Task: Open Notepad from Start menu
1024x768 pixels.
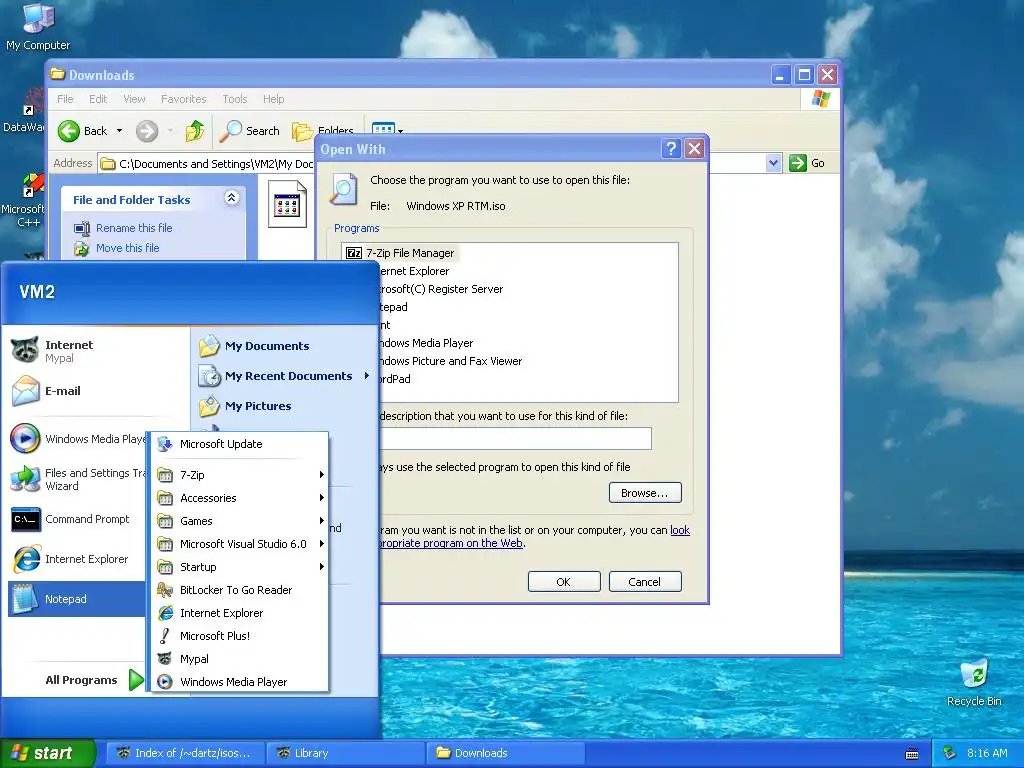Action: [x=77, y=599]
